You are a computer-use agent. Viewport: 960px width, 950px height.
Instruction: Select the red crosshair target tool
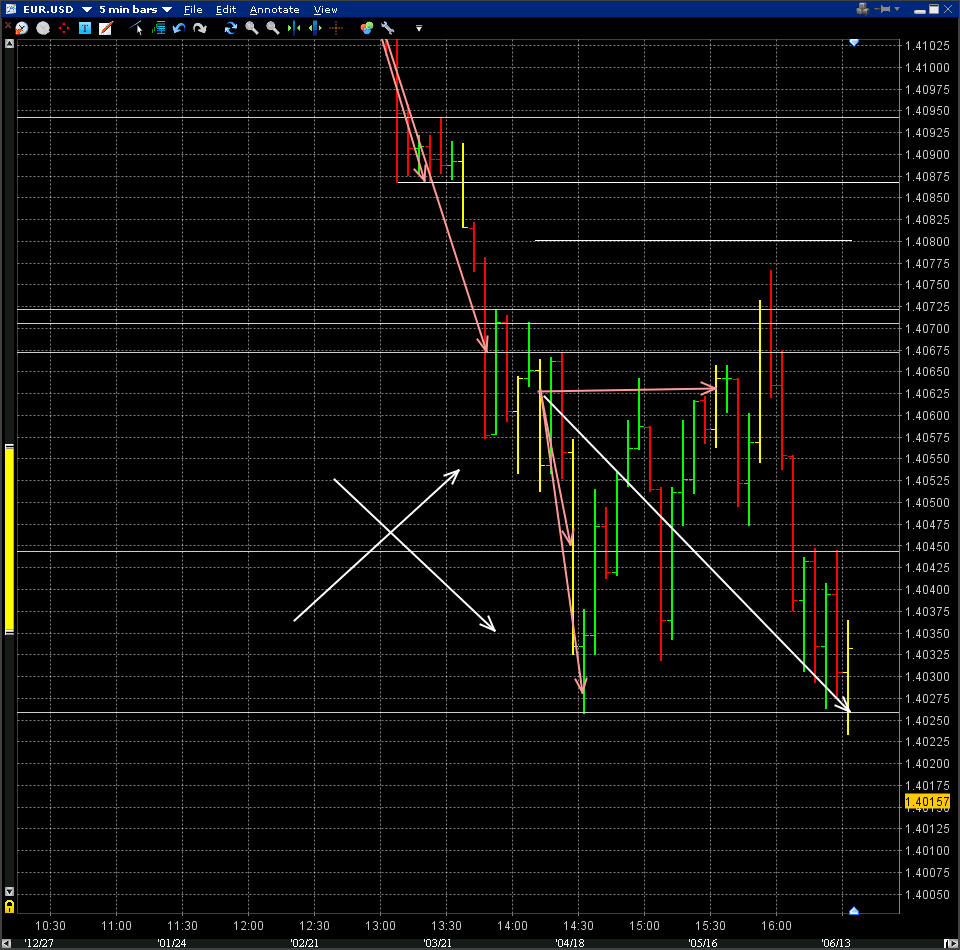64,28
